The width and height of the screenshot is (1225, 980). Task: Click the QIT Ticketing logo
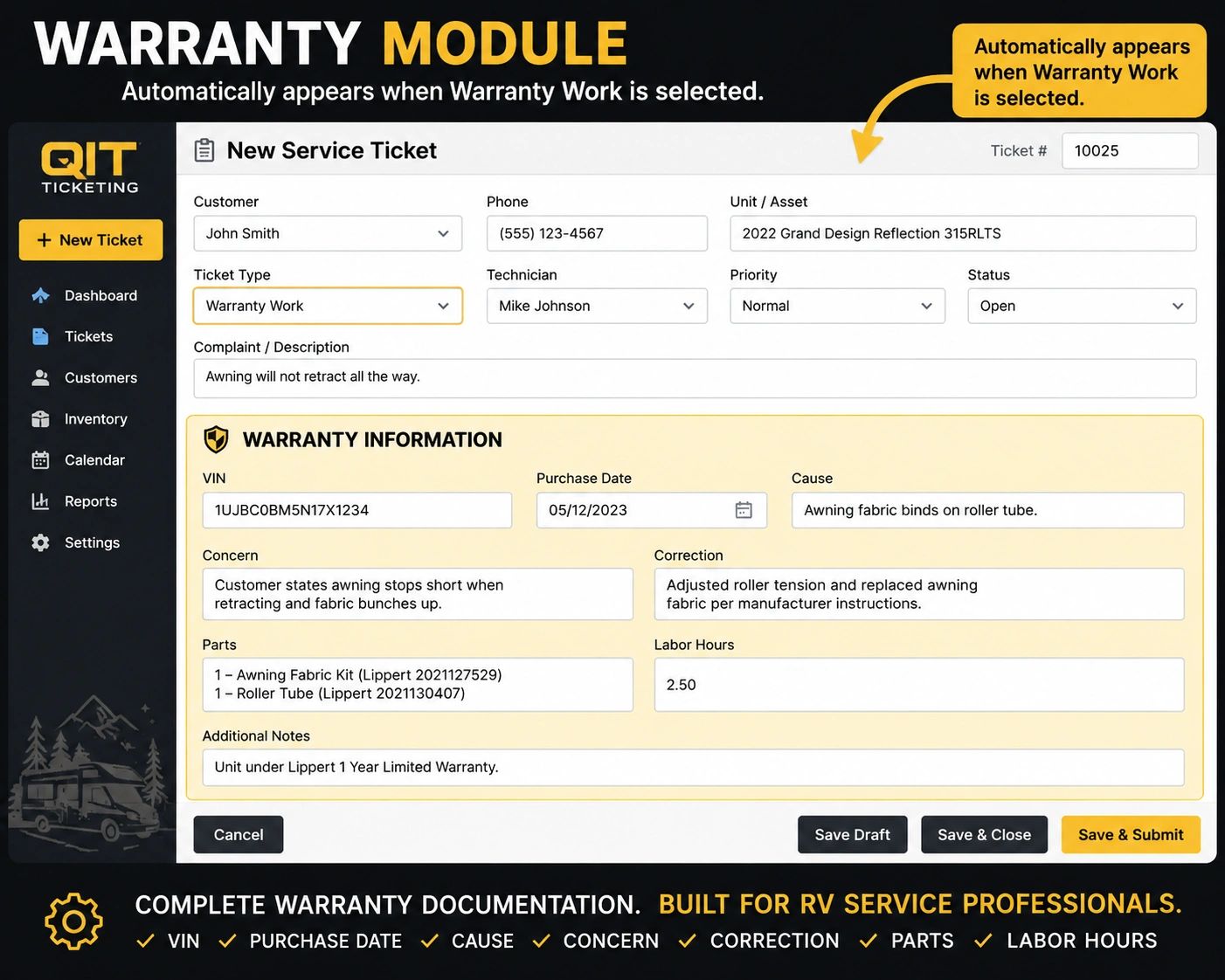(x=90, y=168)
